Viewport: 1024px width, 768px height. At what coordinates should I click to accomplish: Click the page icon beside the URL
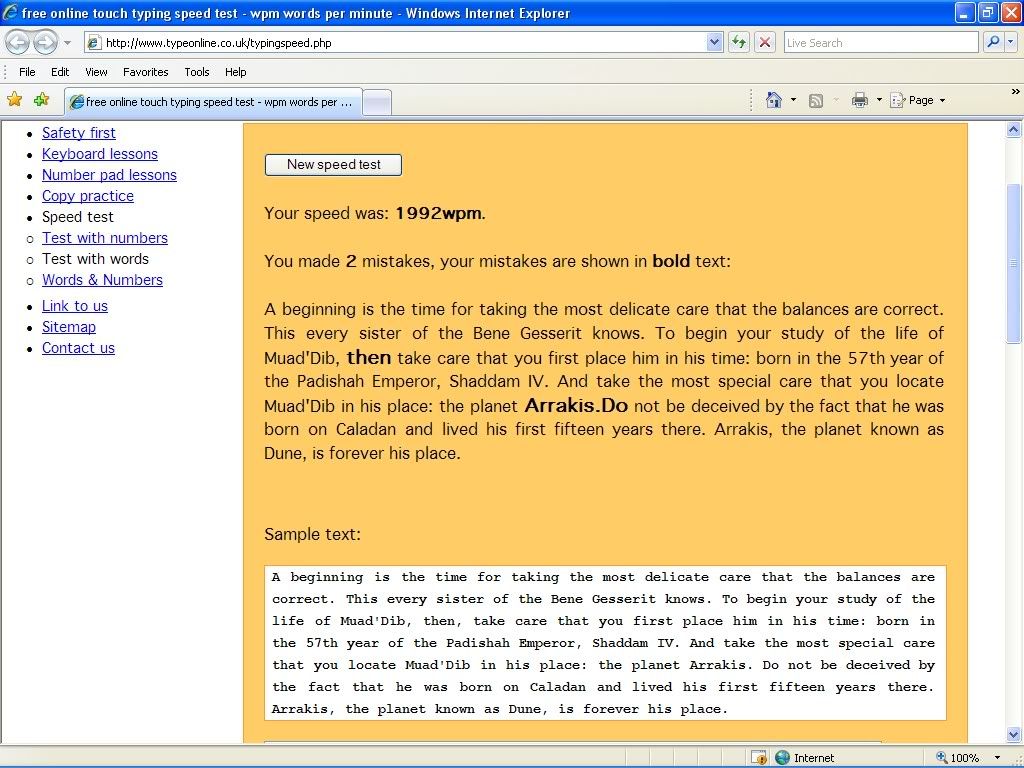tap(94, 43)
